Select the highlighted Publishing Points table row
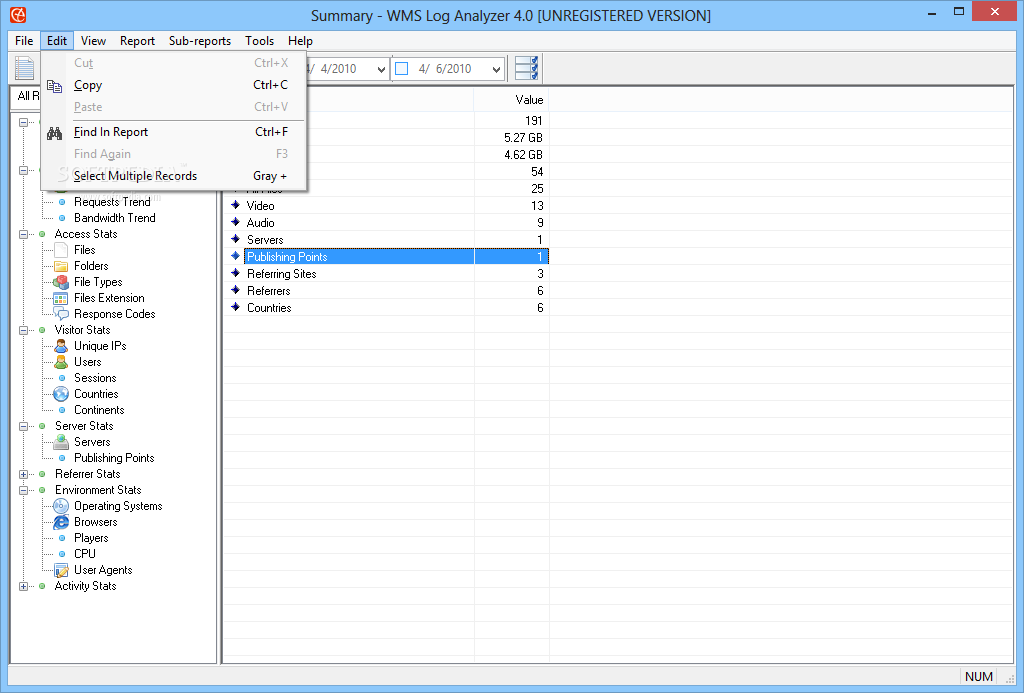This screenshot has width=1024, height=693. (396, 257)
